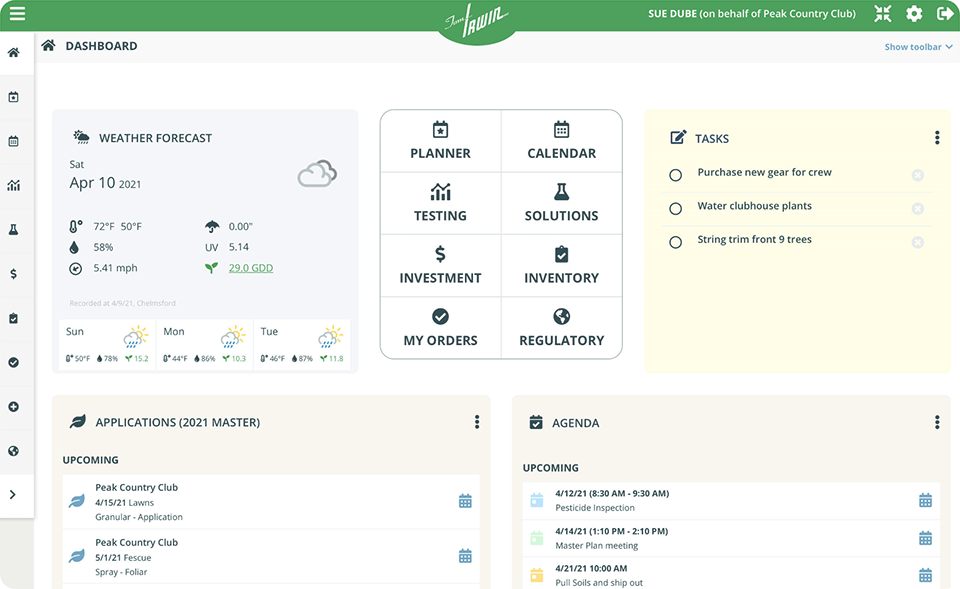Image resolution: width=960 pixels, height=589 pixels.
Task: Delete the Water clubhouse plants task
Action: (x=917, y=209)
